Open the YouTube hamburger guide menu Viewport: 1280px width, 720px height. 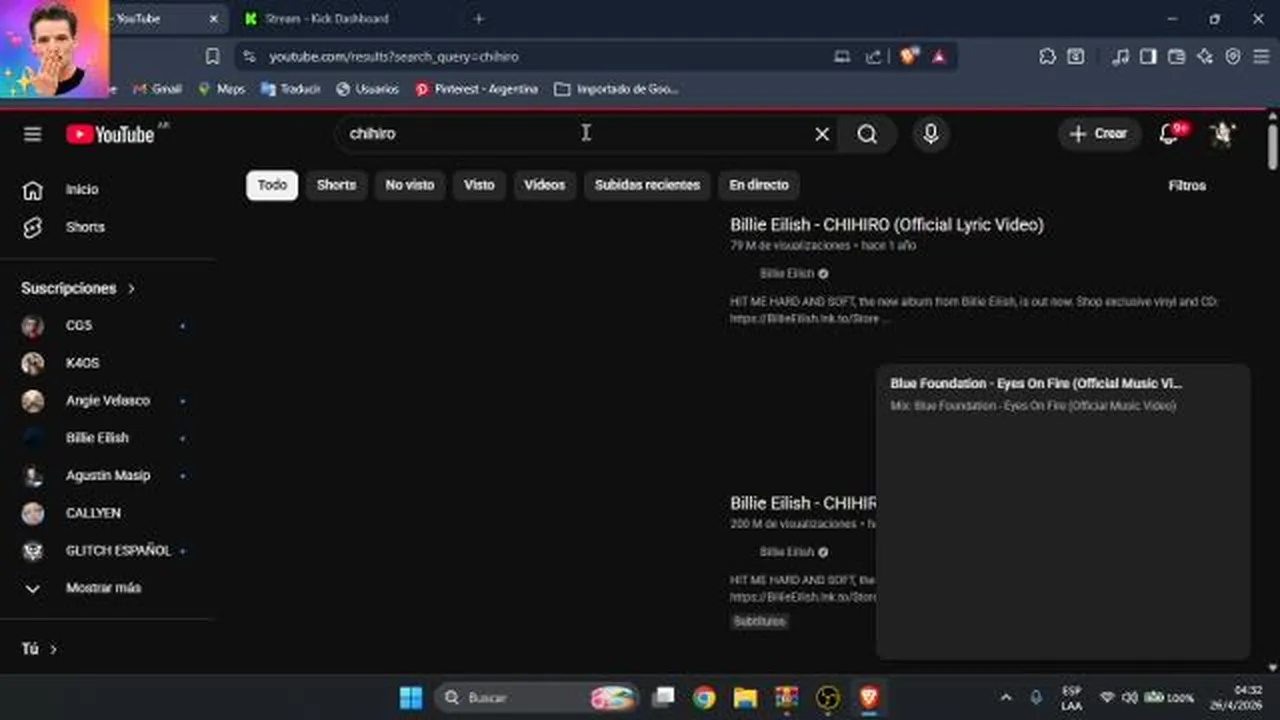[33, 134]
